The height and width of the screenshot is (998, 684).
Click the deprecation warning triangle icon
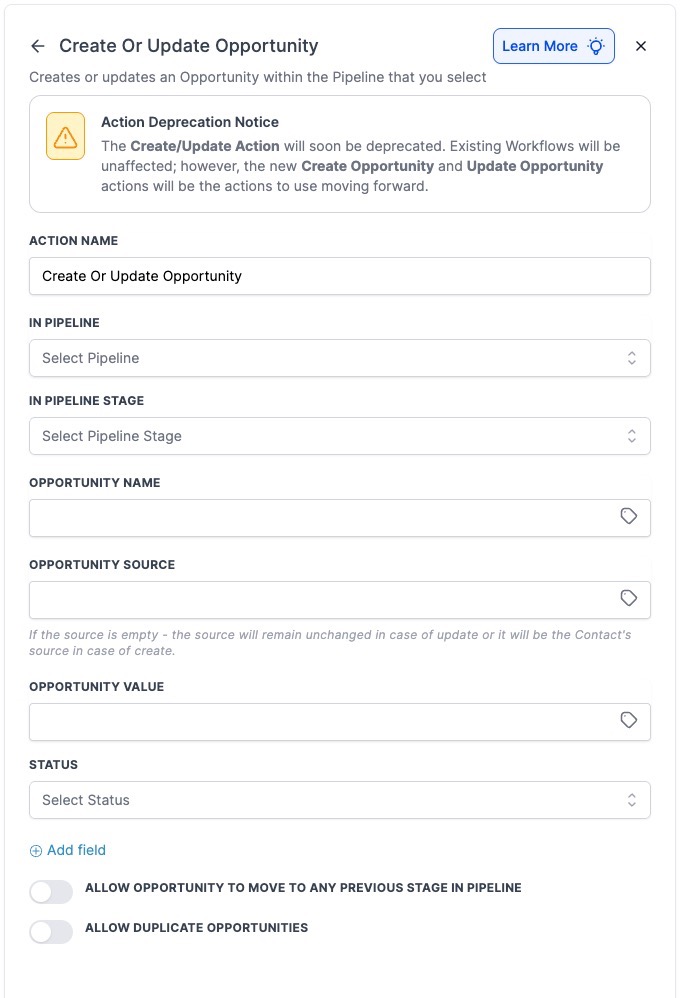[x=65, y=136]
